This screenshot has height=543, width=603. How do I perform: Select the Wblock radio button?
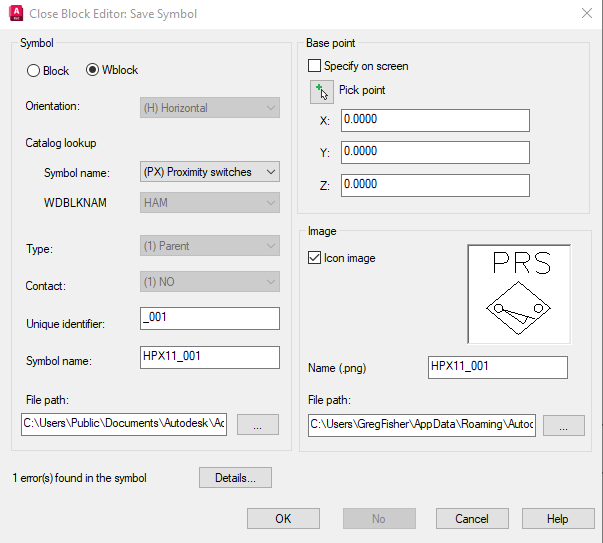[93, 70]
